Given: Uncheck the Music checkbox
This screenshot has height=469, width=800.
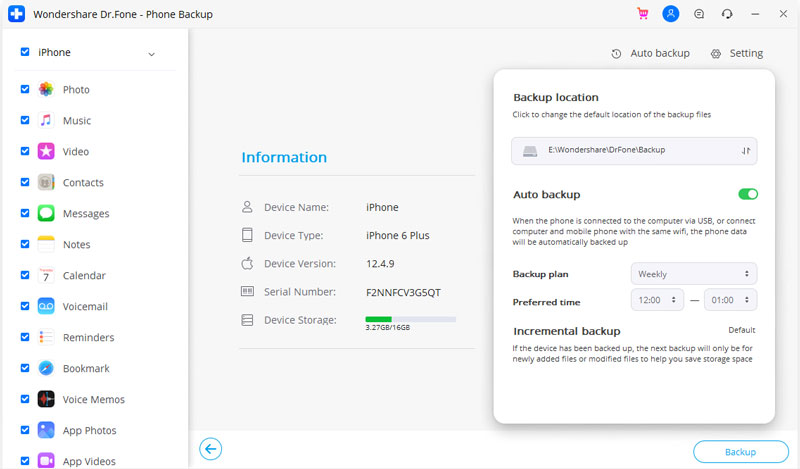Looking at the screenshot, I should click(x=24, y=120).
